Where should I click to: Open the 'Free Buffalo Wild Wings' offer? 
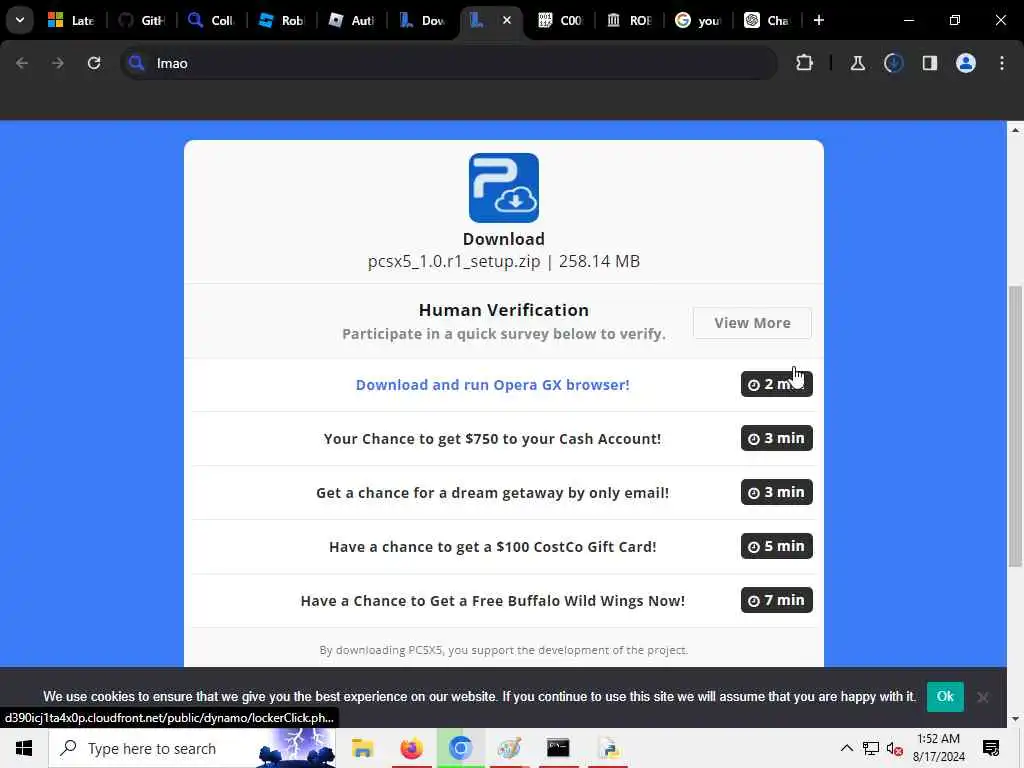pyautogui.click(x=492, y=601)
